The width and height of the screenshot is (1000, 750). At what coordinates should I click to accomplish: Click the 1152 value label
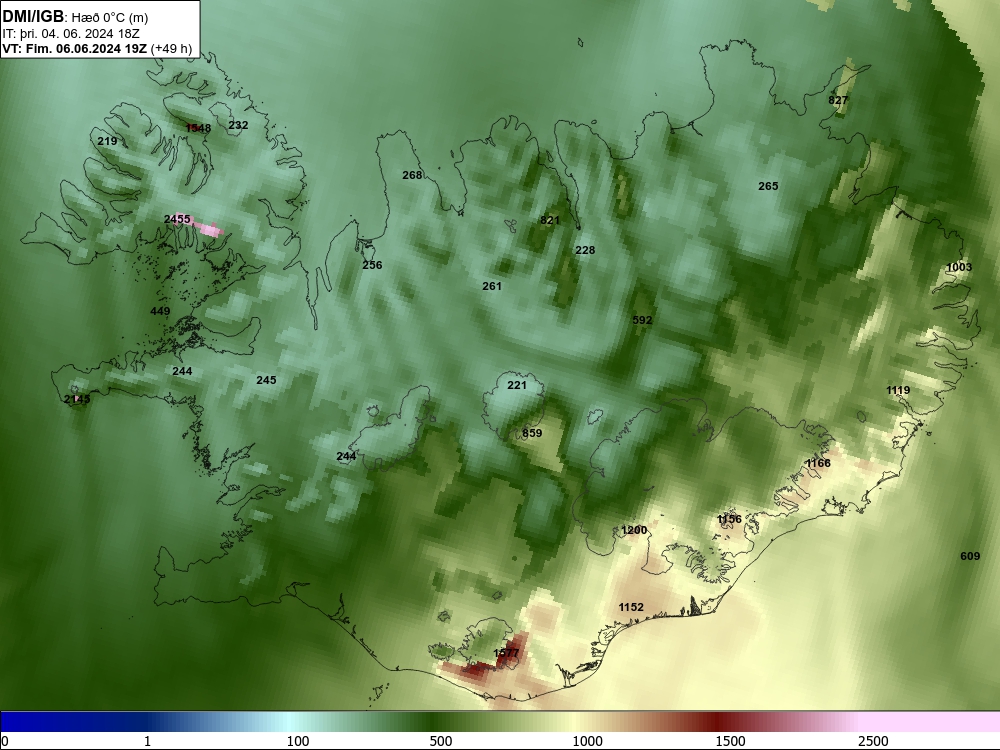coord(631,607)
